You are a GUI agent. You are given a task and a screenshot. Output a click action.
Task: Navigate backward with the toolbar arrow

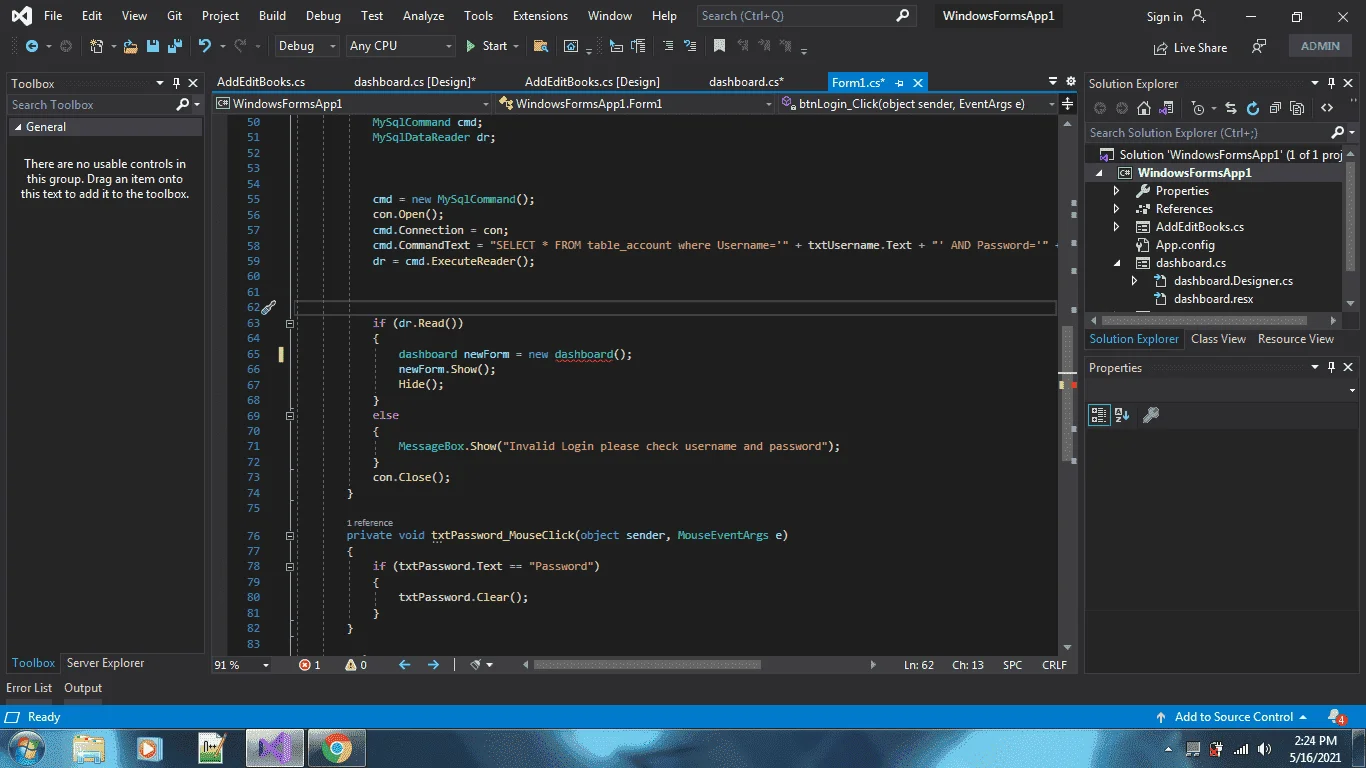pos(31,46)
